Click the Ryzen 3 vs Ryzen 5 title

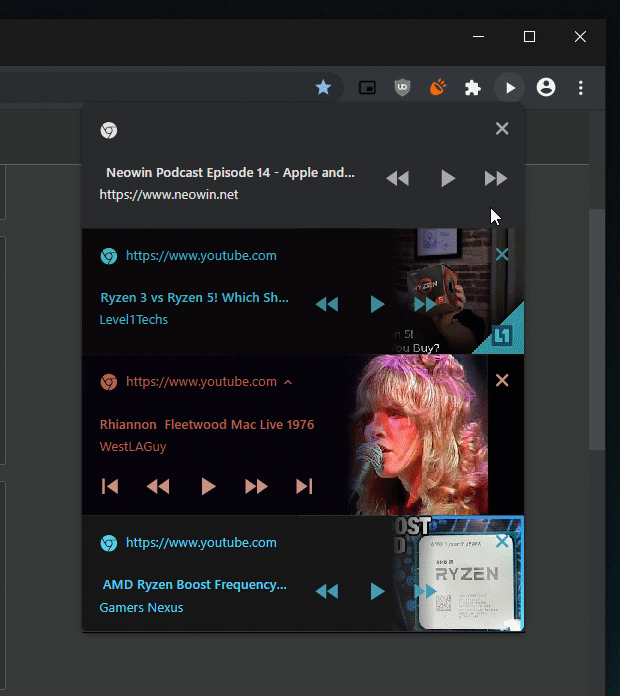[194, 297]
